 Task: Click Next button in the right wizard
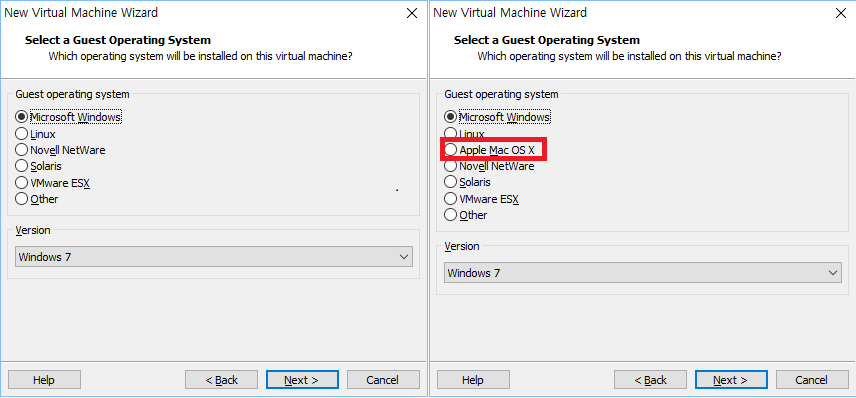point(732,380)
